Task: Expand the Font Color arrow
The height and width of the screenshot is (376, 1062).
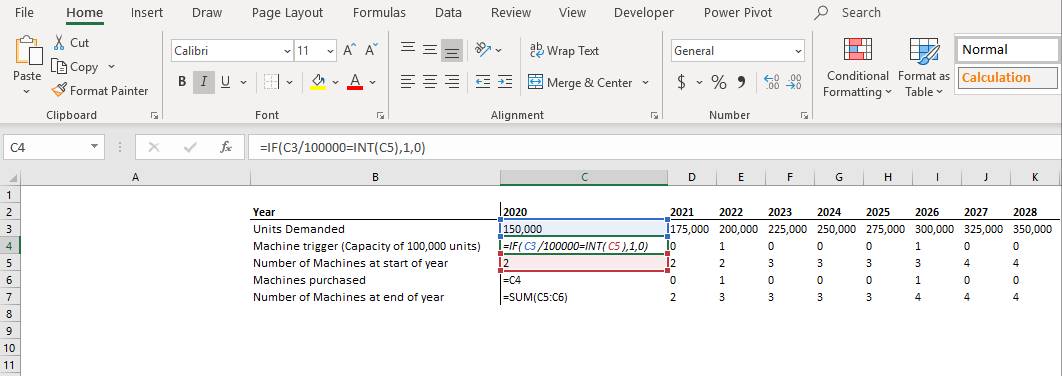Action: [372, 82]
